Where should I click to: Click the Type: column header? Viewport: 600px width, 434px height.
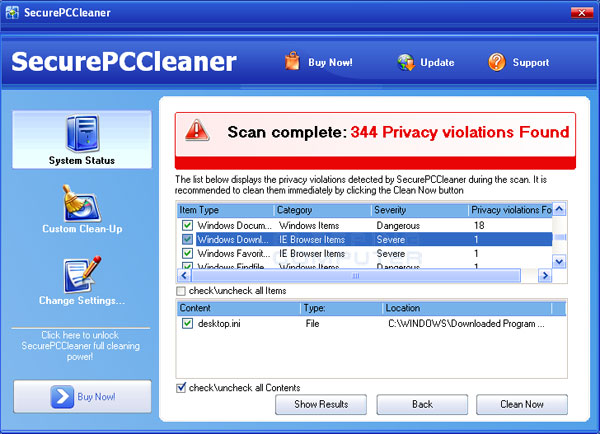(341, 308)
